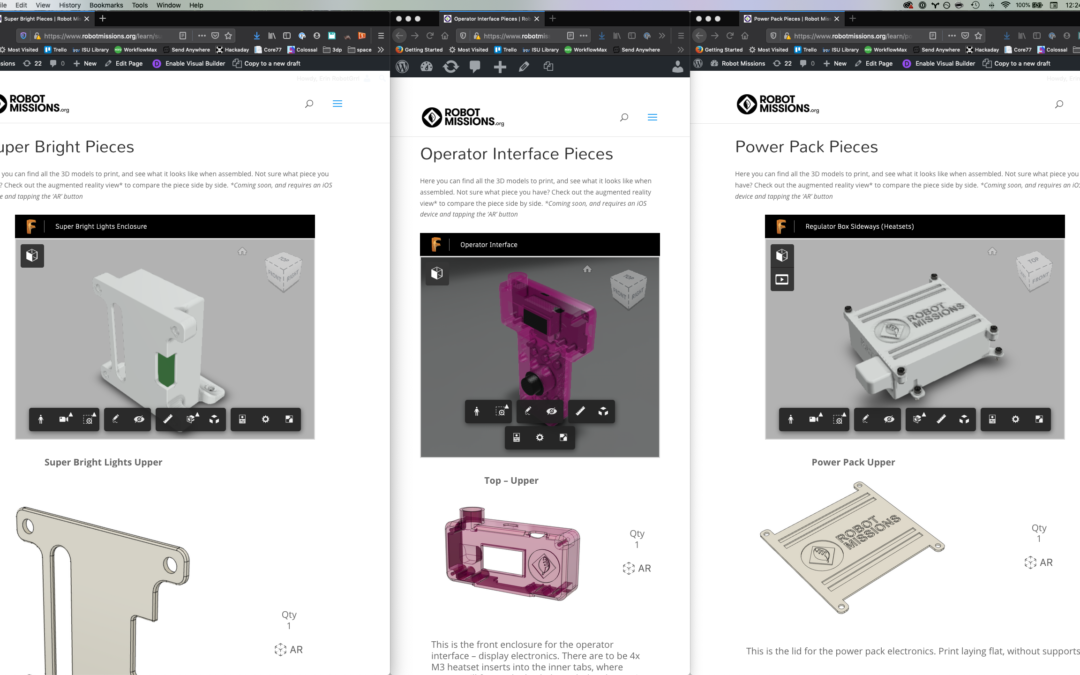Click explode model icon in Operator Interface viewer
The image size is (1080, 675).
[x=603, y=411]
